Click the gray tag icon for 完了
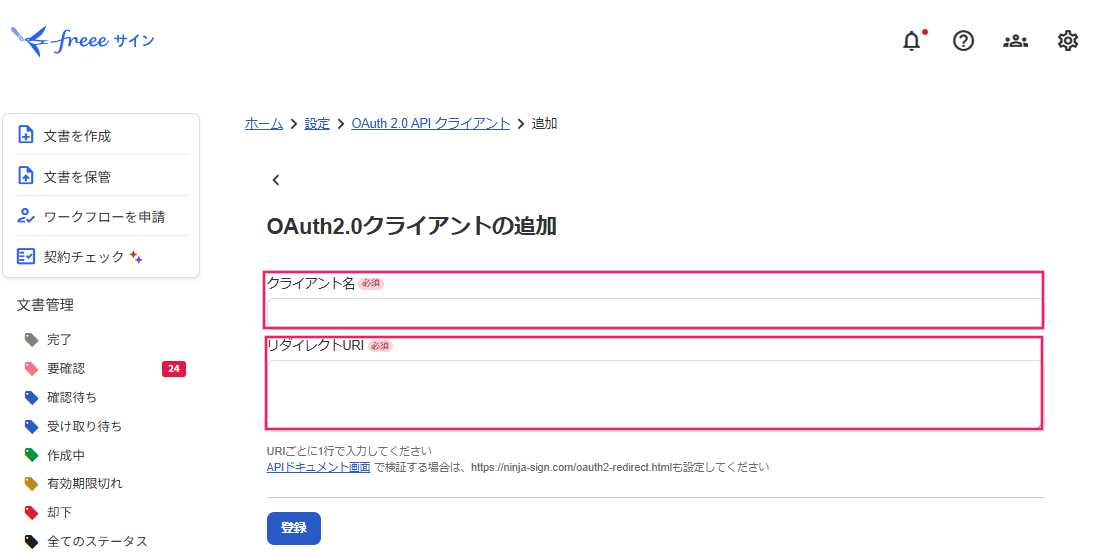This screenshot has height=553, width=1096. click(31, 340)
